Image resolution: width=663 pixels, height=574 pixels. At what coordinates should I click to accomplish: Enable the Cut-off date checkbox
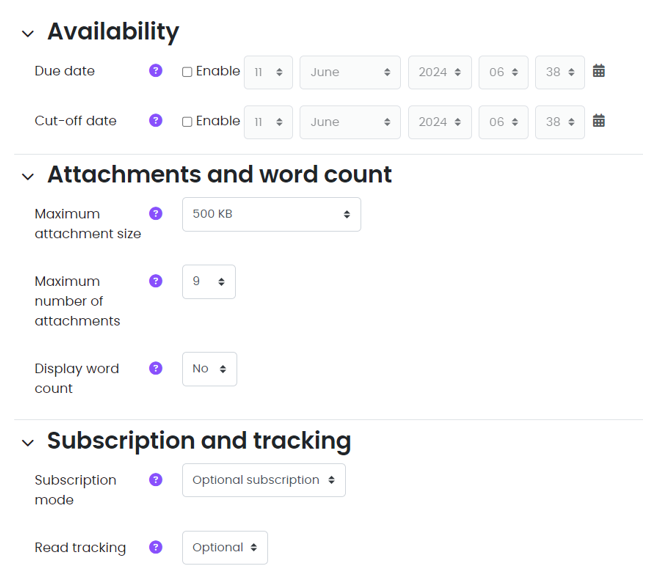point(187,122)
